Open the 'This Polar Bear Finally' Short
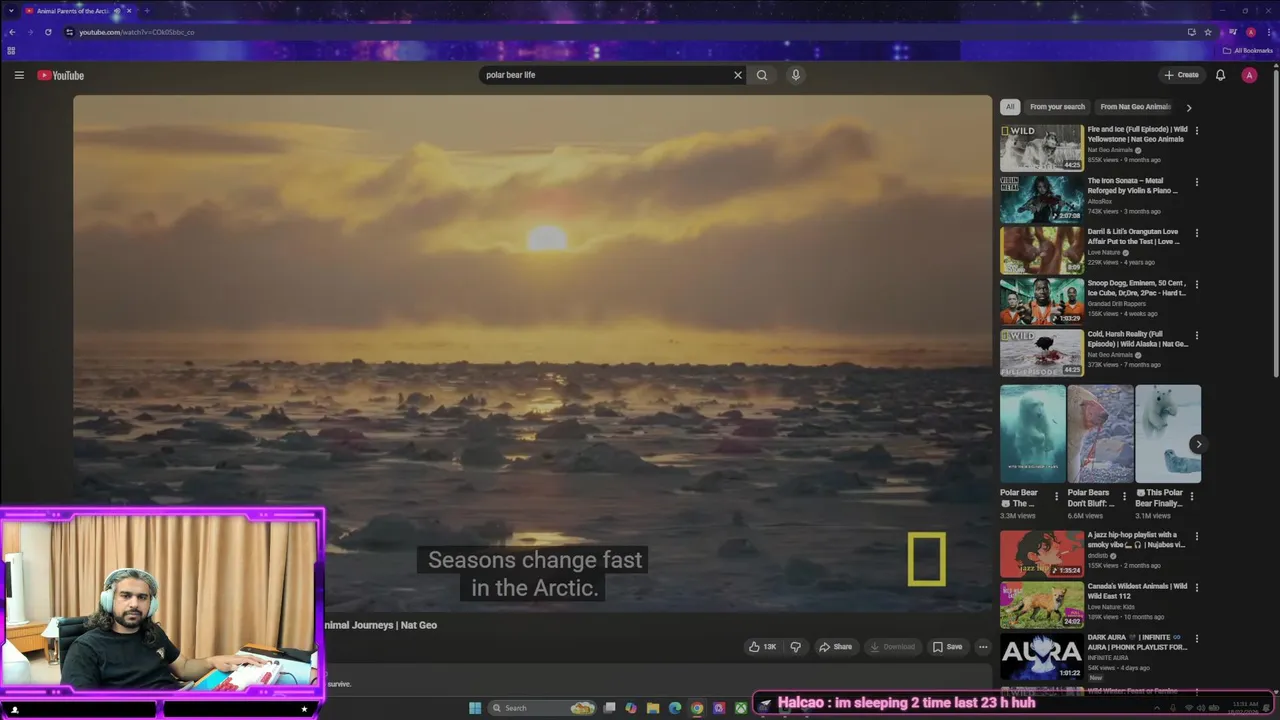This screenshot has height=720, width=1280. point(1168,434)
